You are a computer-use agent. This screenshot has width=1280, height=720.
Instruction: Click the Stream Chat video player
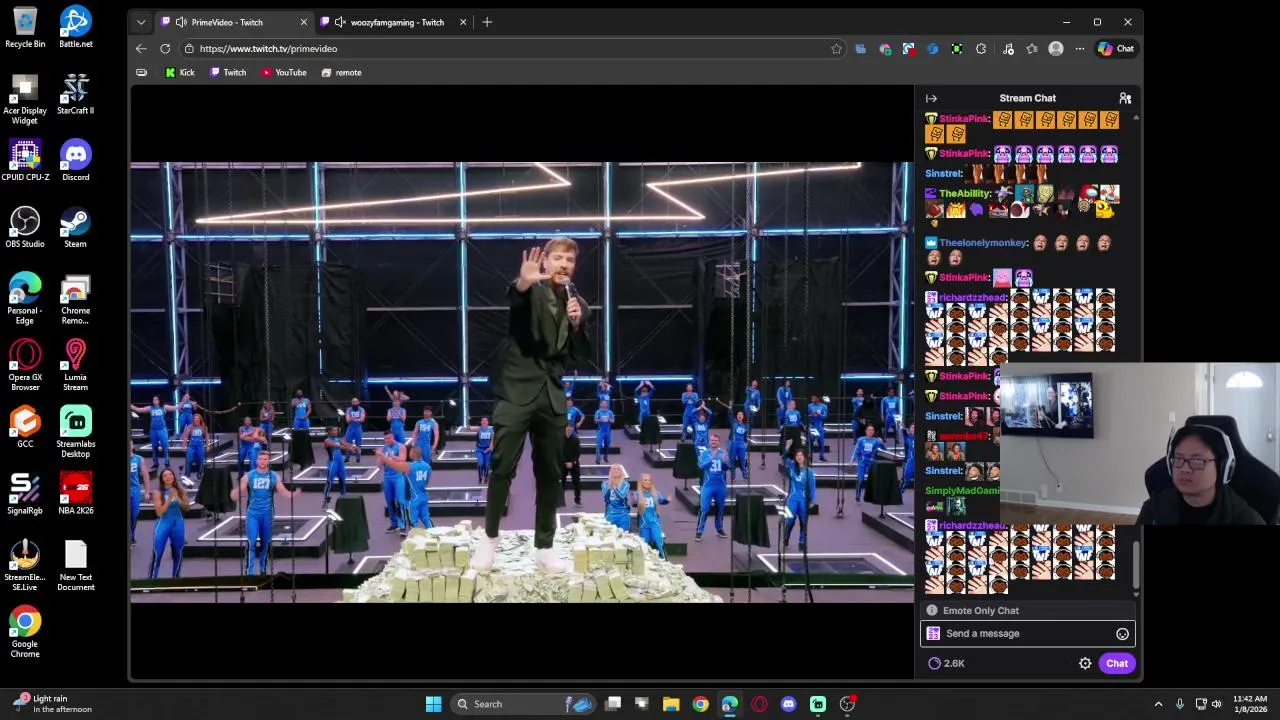tap(521, 382)
